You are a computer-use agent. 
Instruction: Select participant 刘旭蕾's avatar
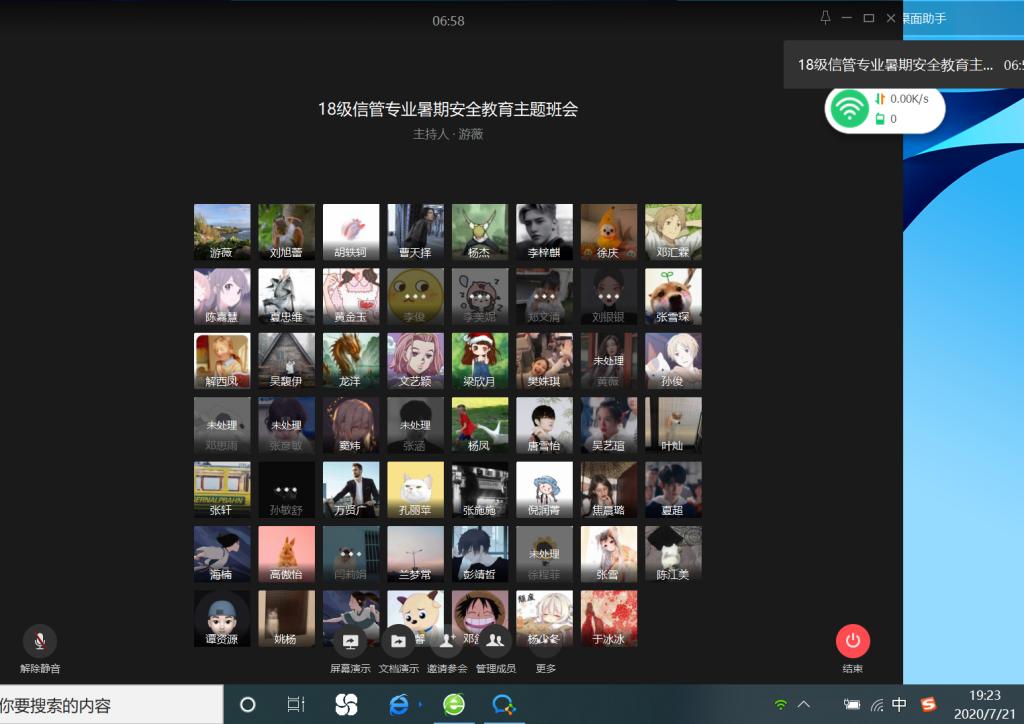tap(286, 232)
